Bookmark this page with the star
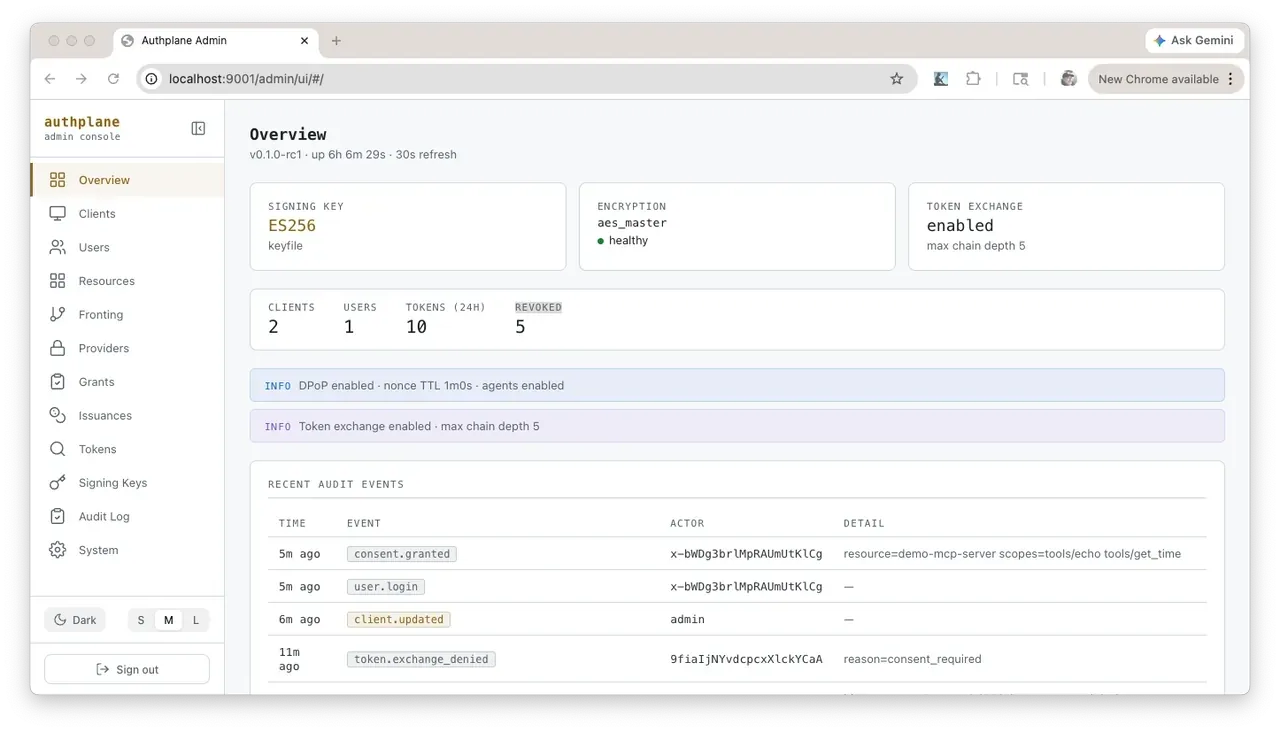The width and height of the screenshot is (1280, 732). (897, 79)
